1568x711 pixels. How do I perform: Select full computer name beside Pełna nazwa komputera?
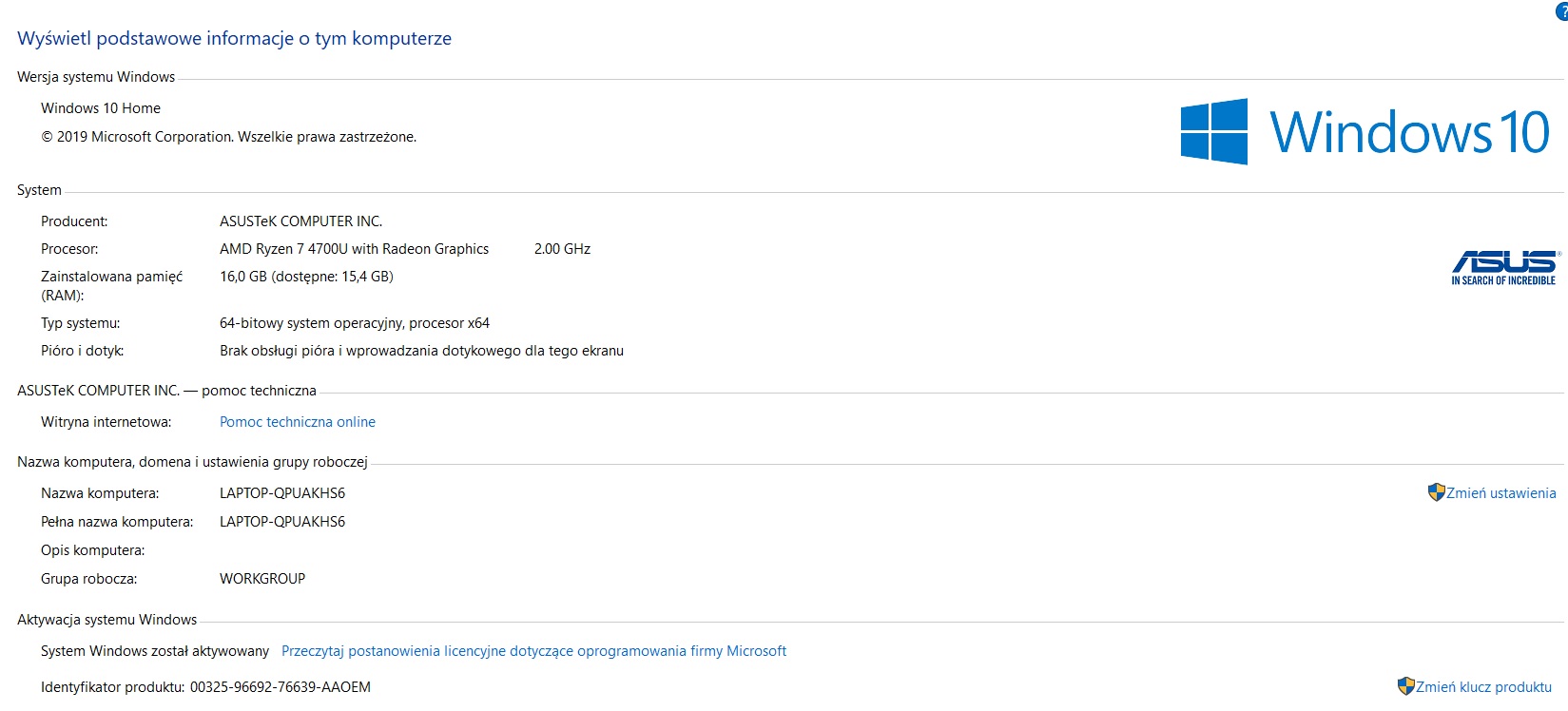(282, 522)
